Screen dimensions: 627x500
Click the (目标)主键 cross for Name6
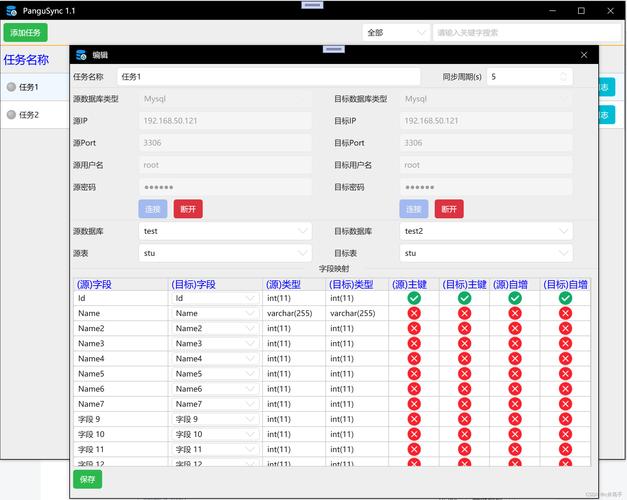(x=464, y=389)
